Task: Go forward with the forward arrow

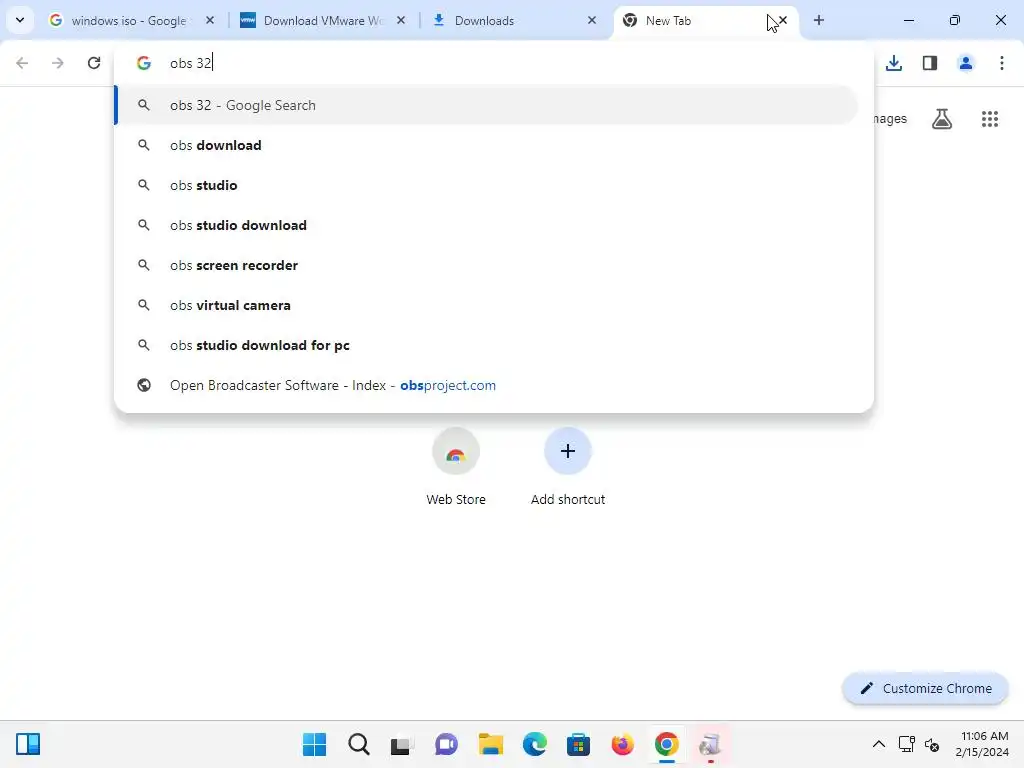Action: pyautogui.click(x=58, y=63)
